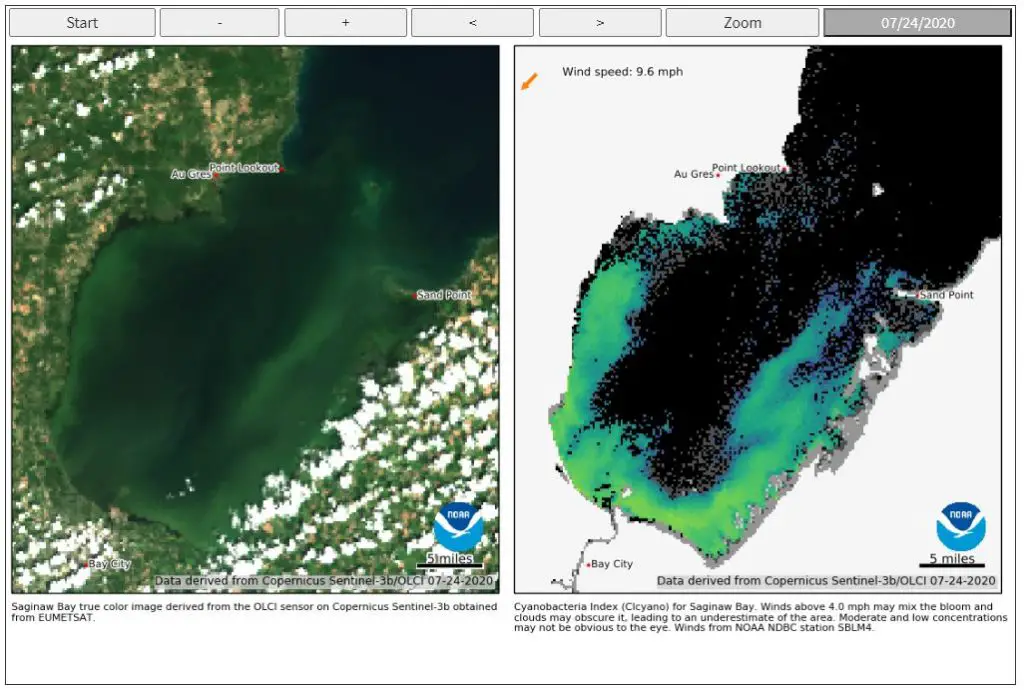Click 'Sand Point' label on the cyanobacteria map
Image resolution: width=1024 pixels, height=691 pixels.
click(x=946, y=295)
